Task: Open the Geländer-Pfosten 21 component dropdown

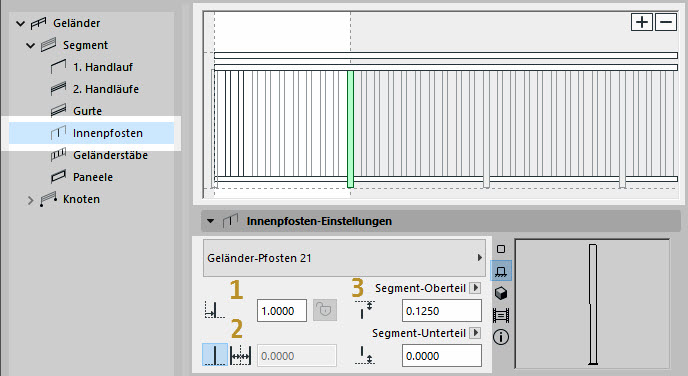Action: click(344, 258)
